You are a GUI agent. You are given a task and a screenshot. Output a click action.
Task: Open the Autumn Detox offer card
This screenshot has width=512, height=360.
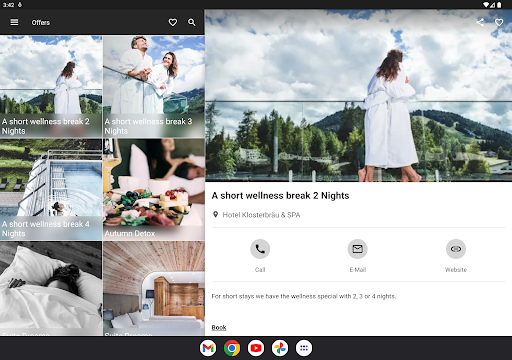[154, 189]
